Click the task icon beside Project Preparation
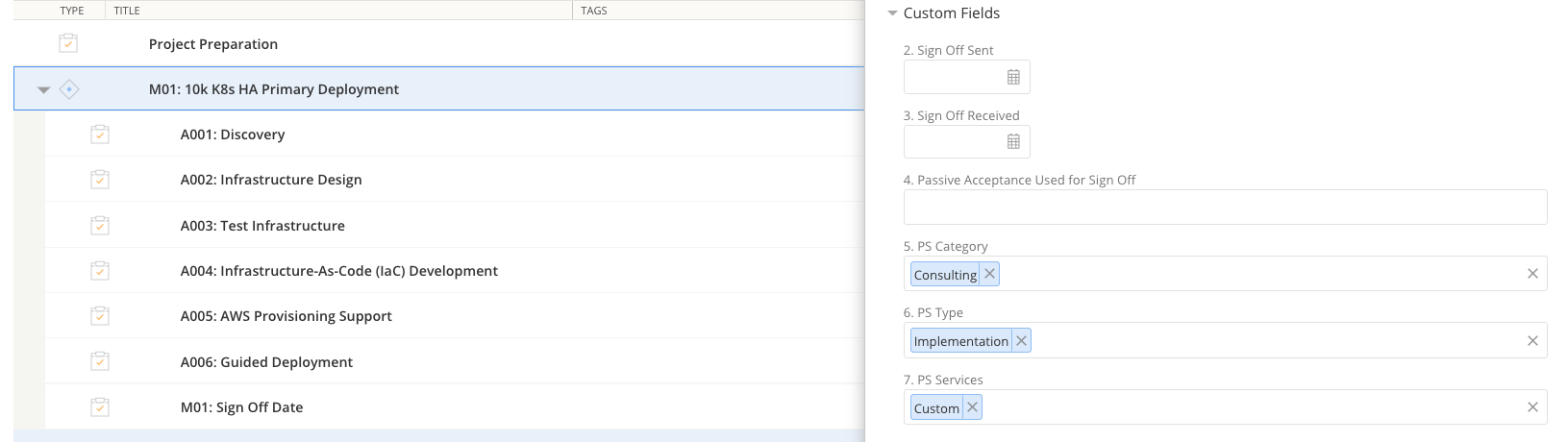Image resolution: width=1568 pixels, height=442 pixels. point(68,43)
